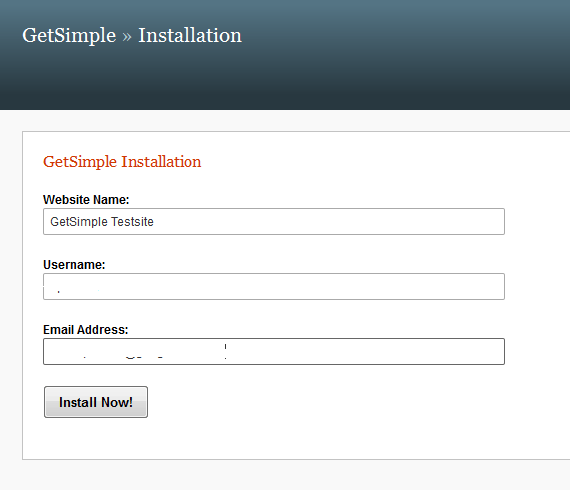Screen dimensions: 570x490
Task: Click the Install Now! button
Action: click(x=96, y=402)
